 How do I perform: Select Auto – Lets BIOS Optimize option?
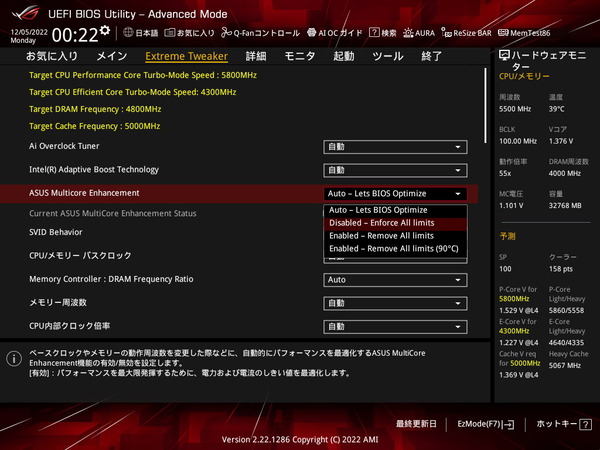click(x=395, y=210)
